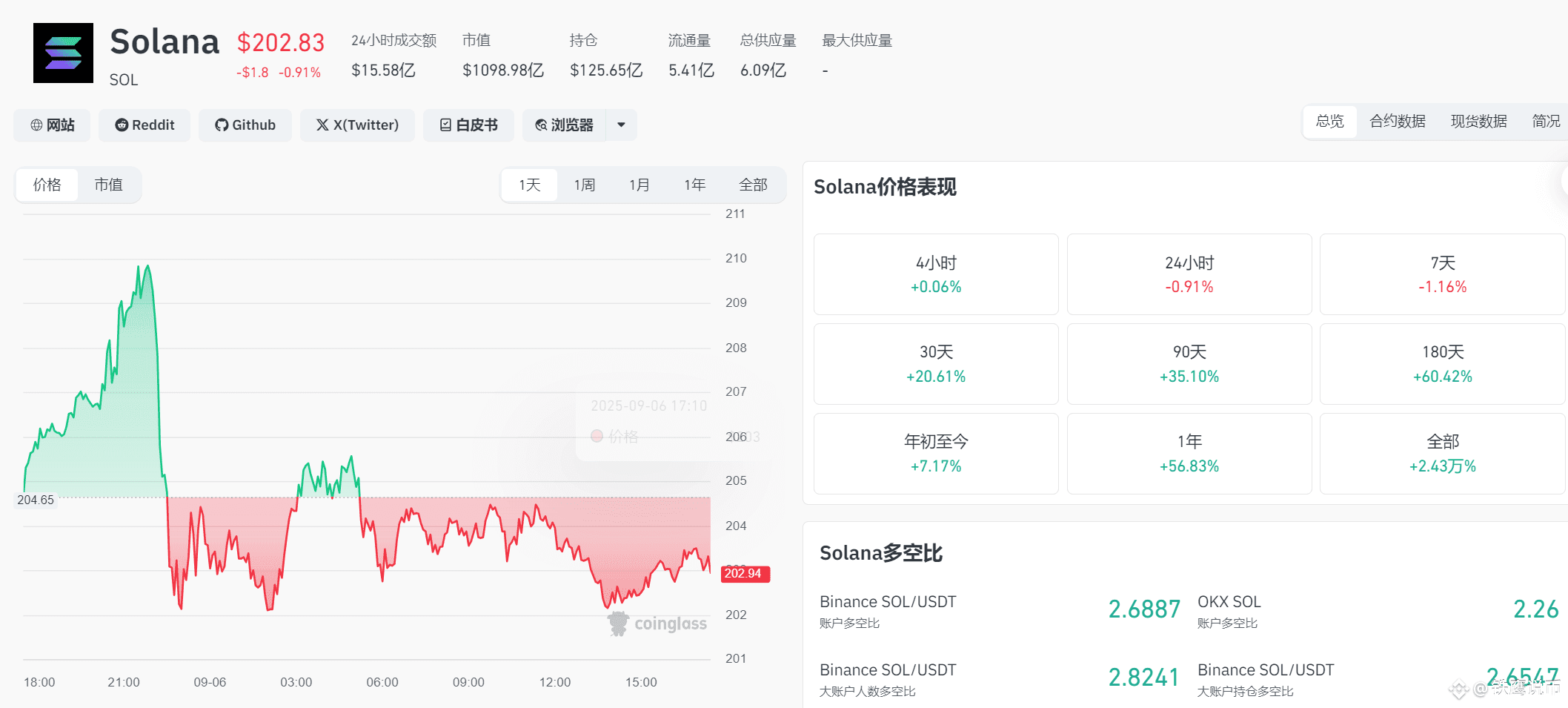Image resolution: width=1568 pixels, height=708 pixels.
Task: Click the 4小时 +0.06% performance card
Action: point(936,274)
